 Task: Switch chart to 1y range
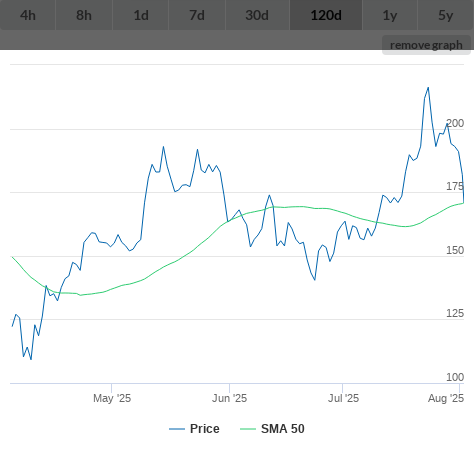[x=390, y=15]
